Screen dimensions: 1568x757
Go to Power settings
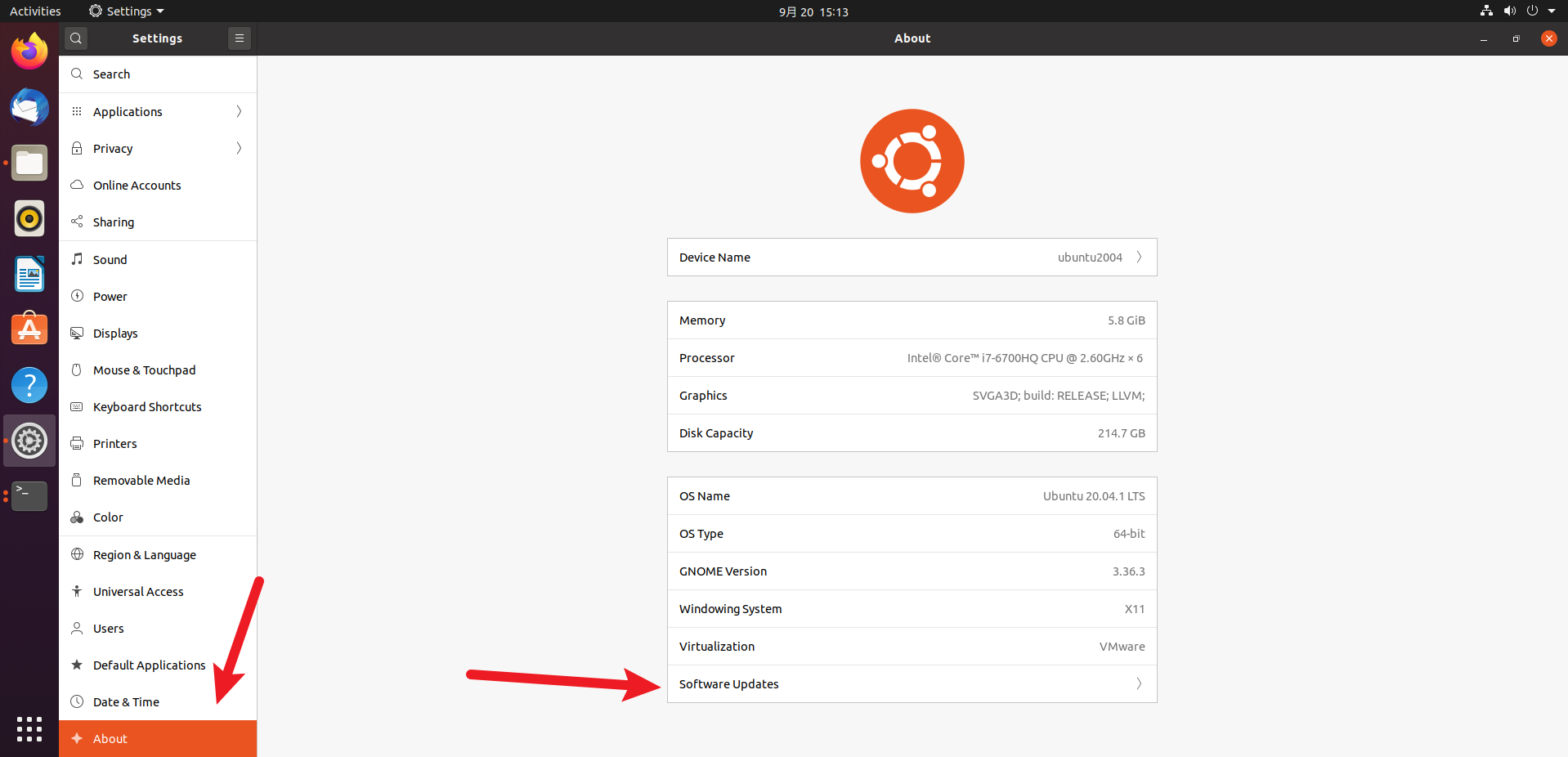(158, 296)
